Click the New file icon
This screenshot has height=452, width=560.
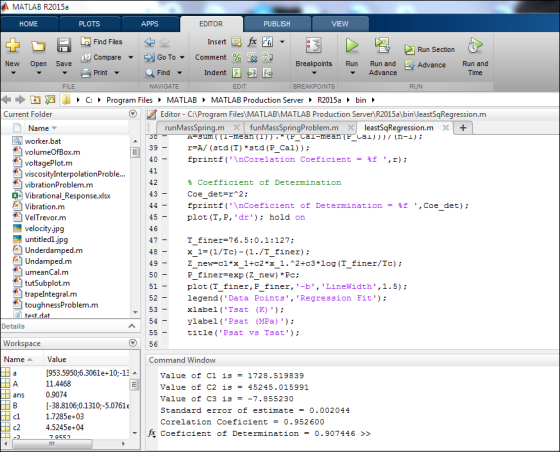coord(12,46)
